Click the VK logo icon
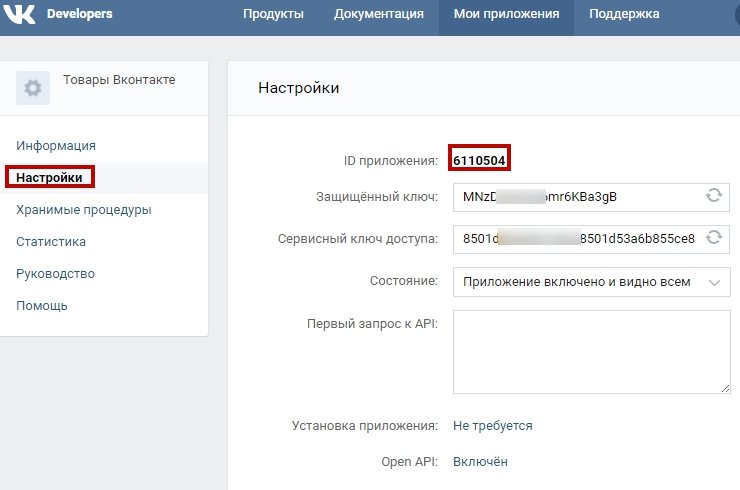Viewport: 740px width, 490px height. point(19,14)
